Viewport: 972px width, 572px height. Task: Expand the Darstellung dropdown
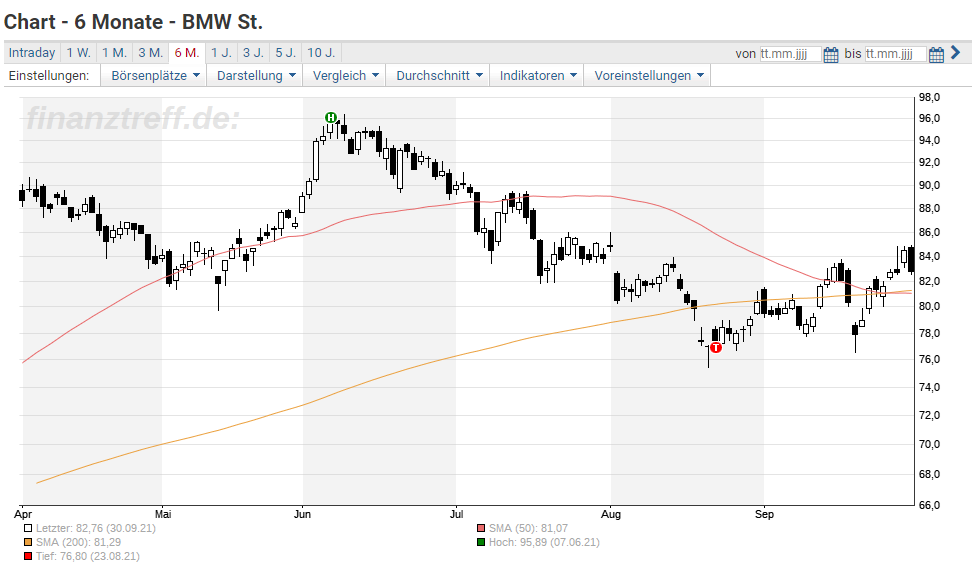click(x=255, y=76)
